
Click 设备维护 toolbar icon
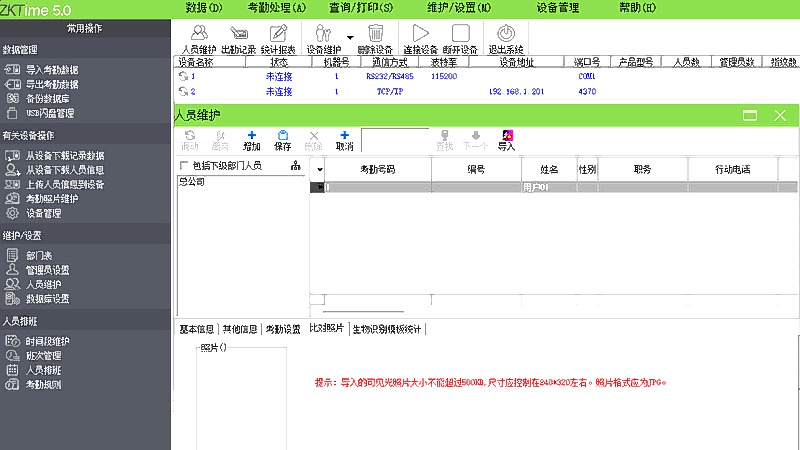pyautogui.click(x=323, y=39)
